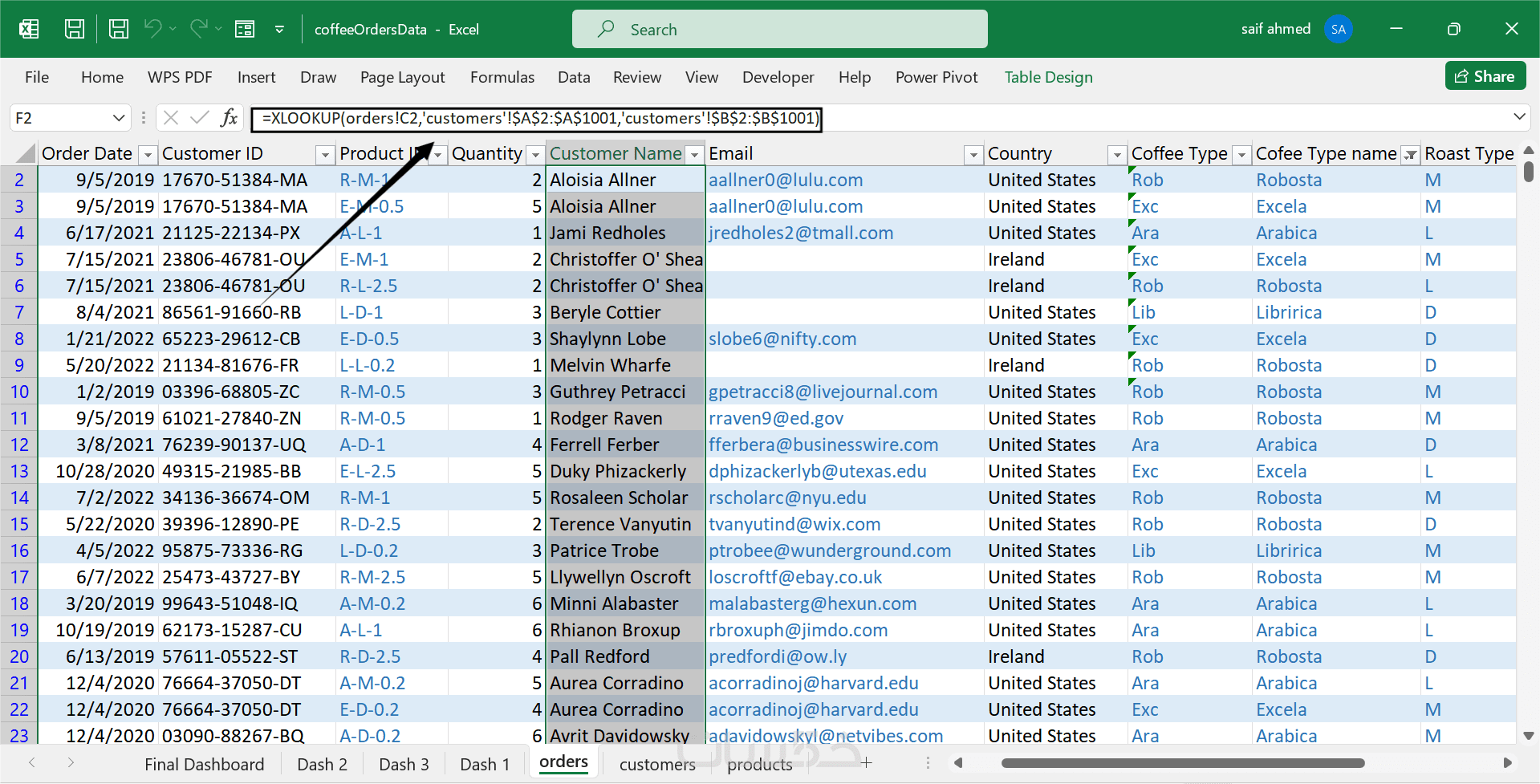
Task: Open the Review tab
Action: pos(637,77)
